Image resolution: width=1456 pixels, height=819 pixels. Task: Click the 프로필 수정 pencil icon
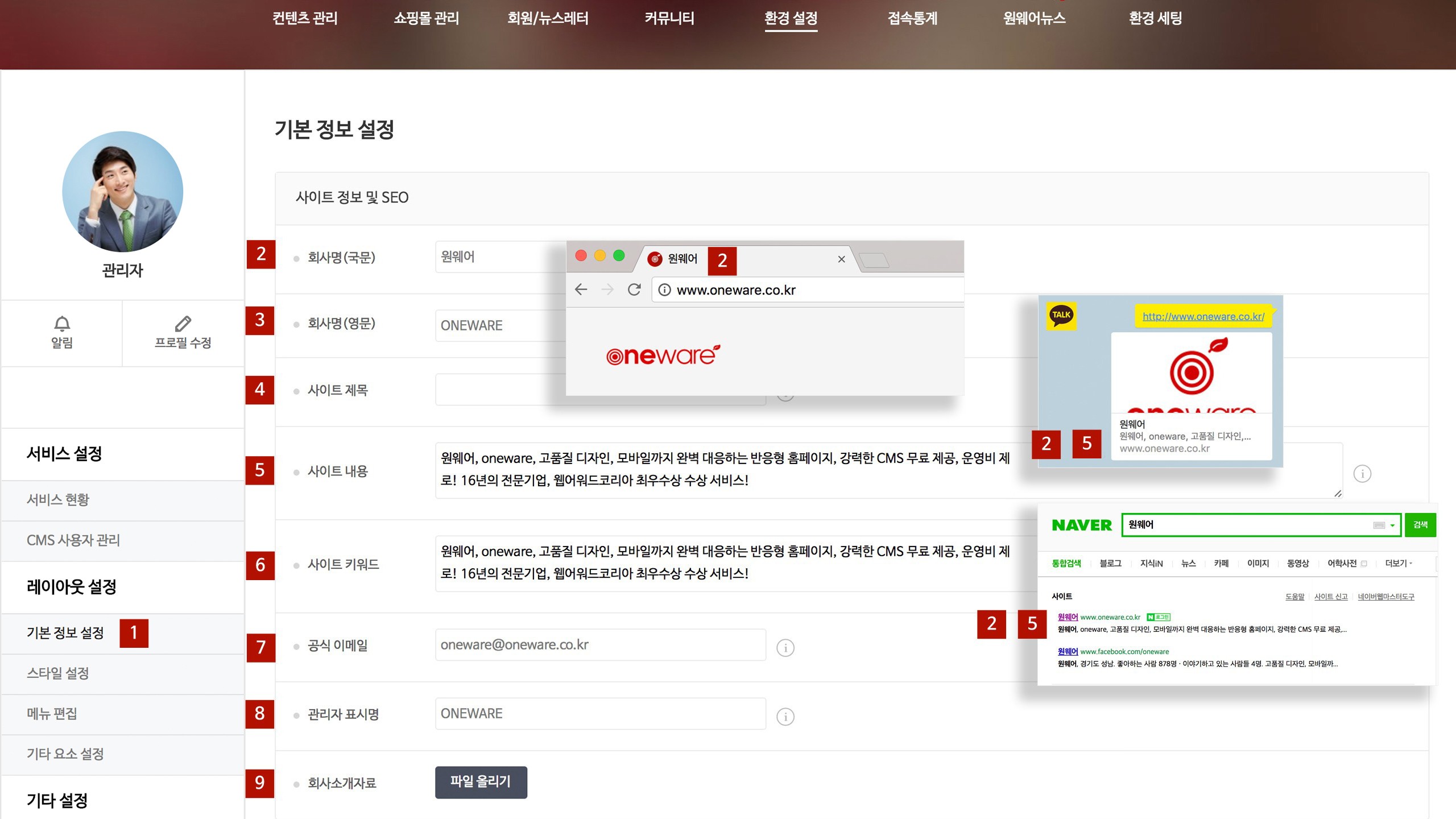point(183,323)
